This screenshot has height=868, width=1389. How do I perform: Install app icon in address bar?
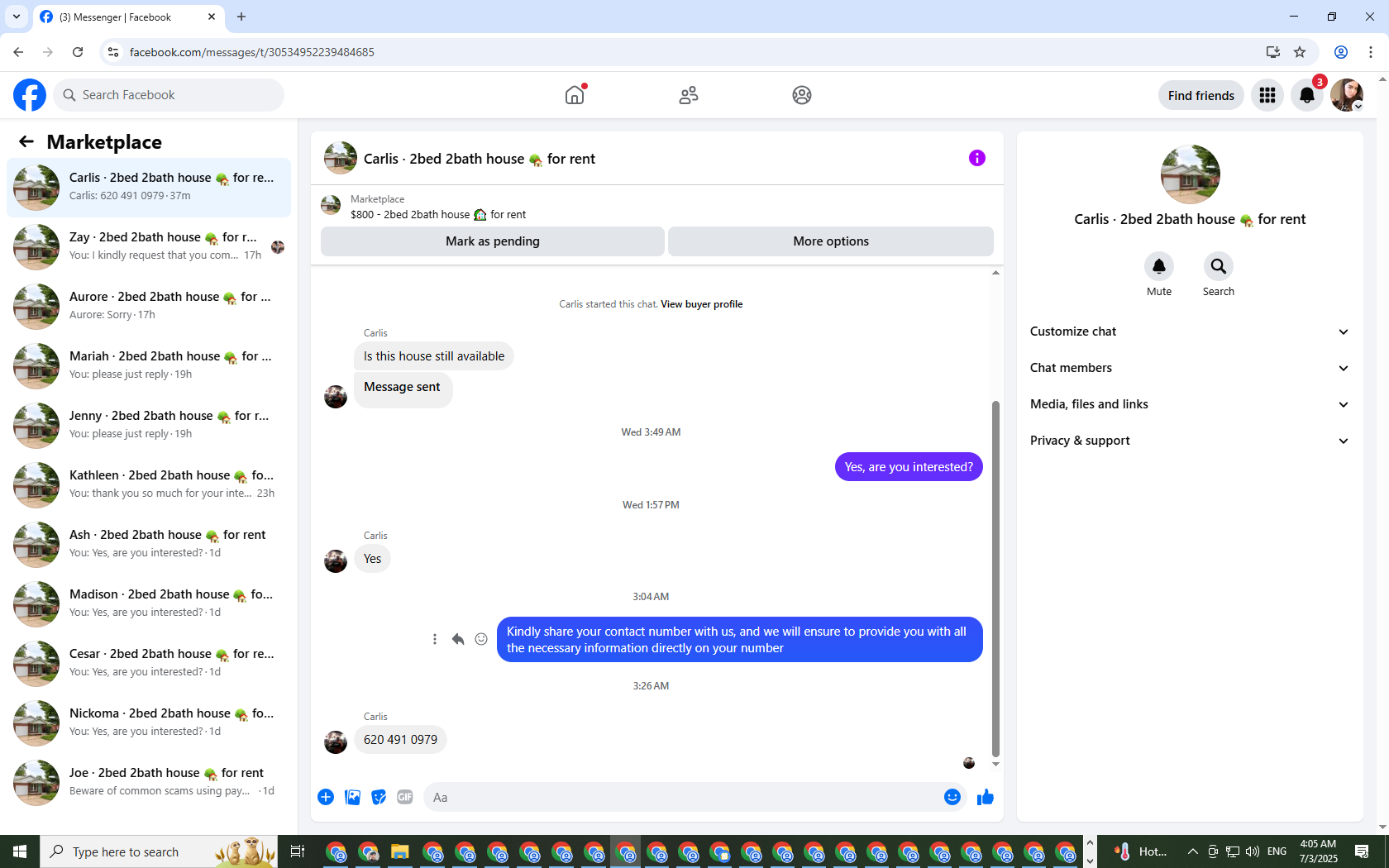(1273, 52)
